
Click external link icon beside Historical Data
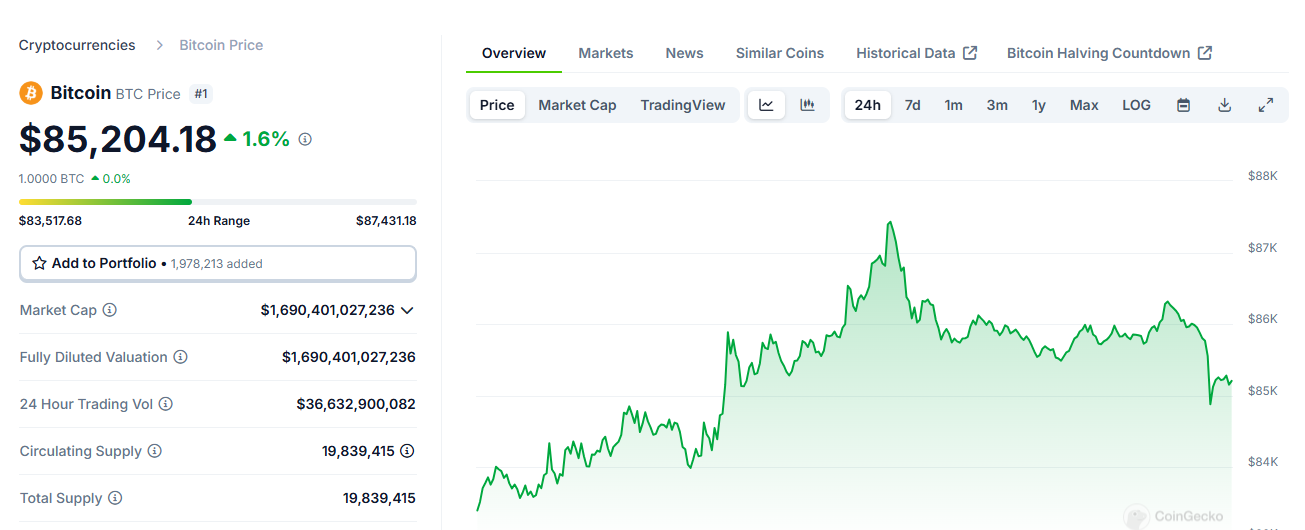970,53
